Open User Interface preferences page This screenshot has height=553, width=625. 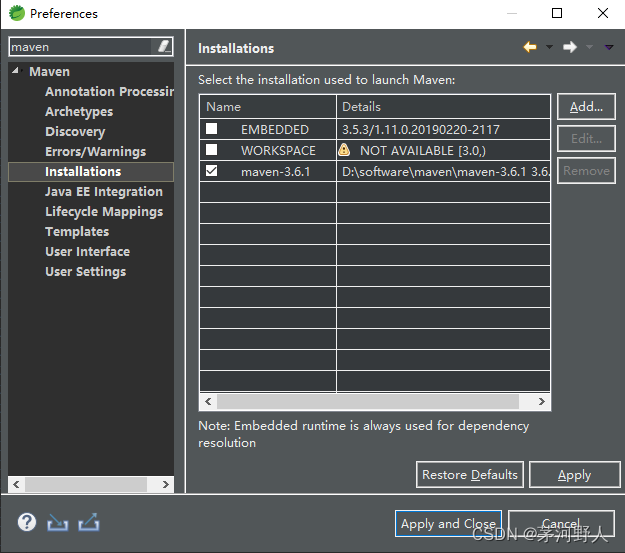[x=87, y=252]
